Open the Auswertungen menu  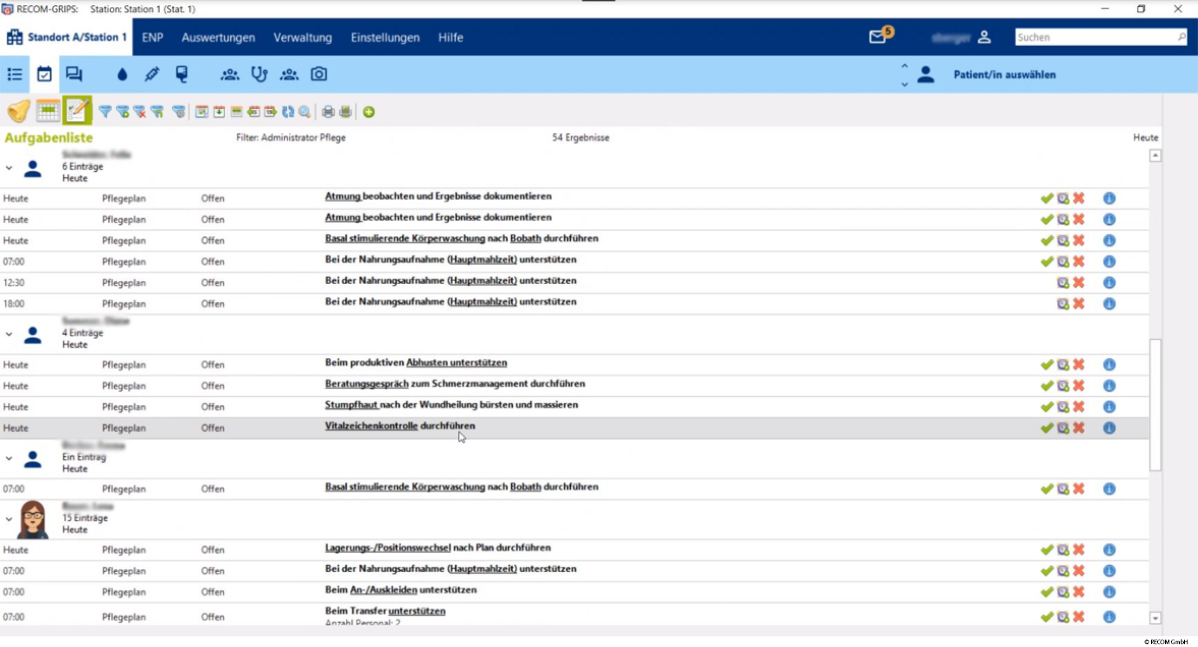pyautogui.click(x=219, y=37)
